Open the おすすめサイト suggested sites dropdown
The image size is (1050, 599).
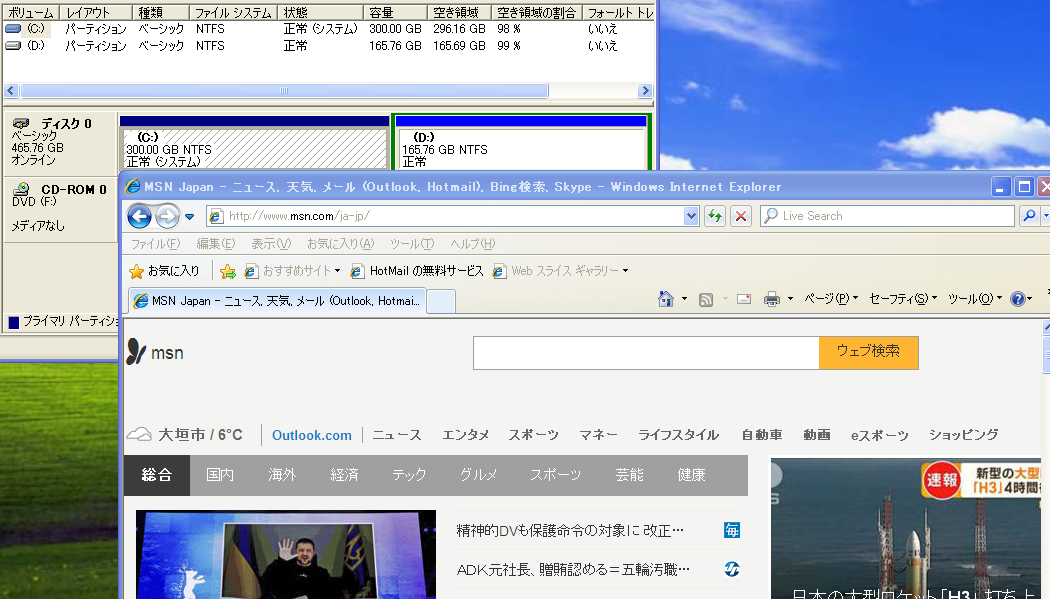[293, 270]
